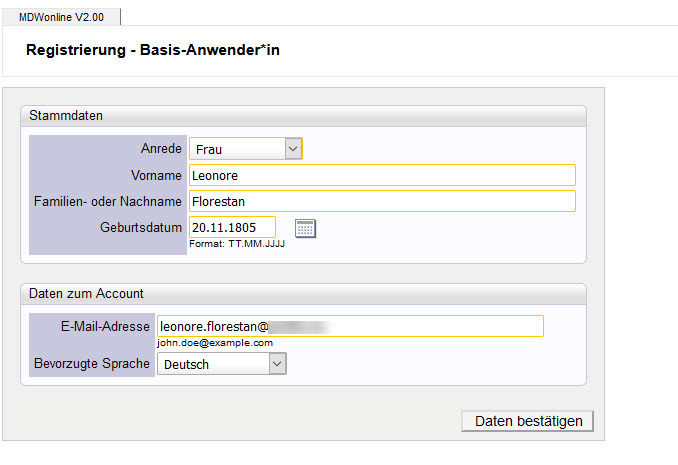Click the Geburtsdatum field label

(141, 227)
